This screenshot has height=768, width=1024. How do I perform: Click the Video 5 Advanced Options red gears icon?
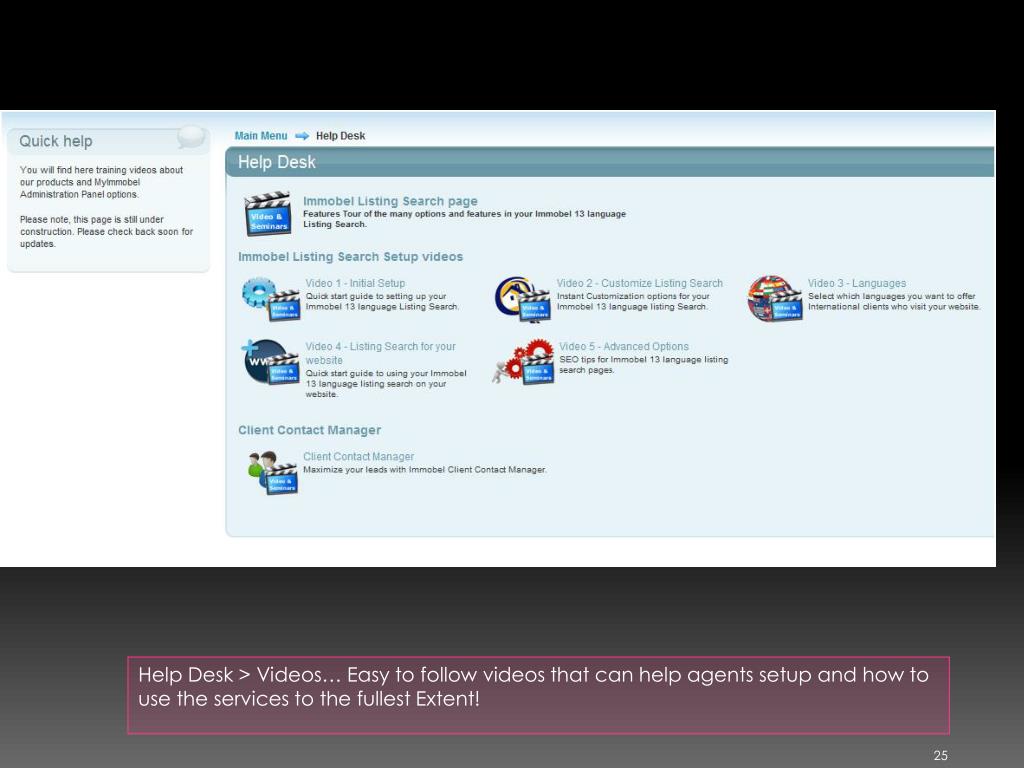coord(523,362)
